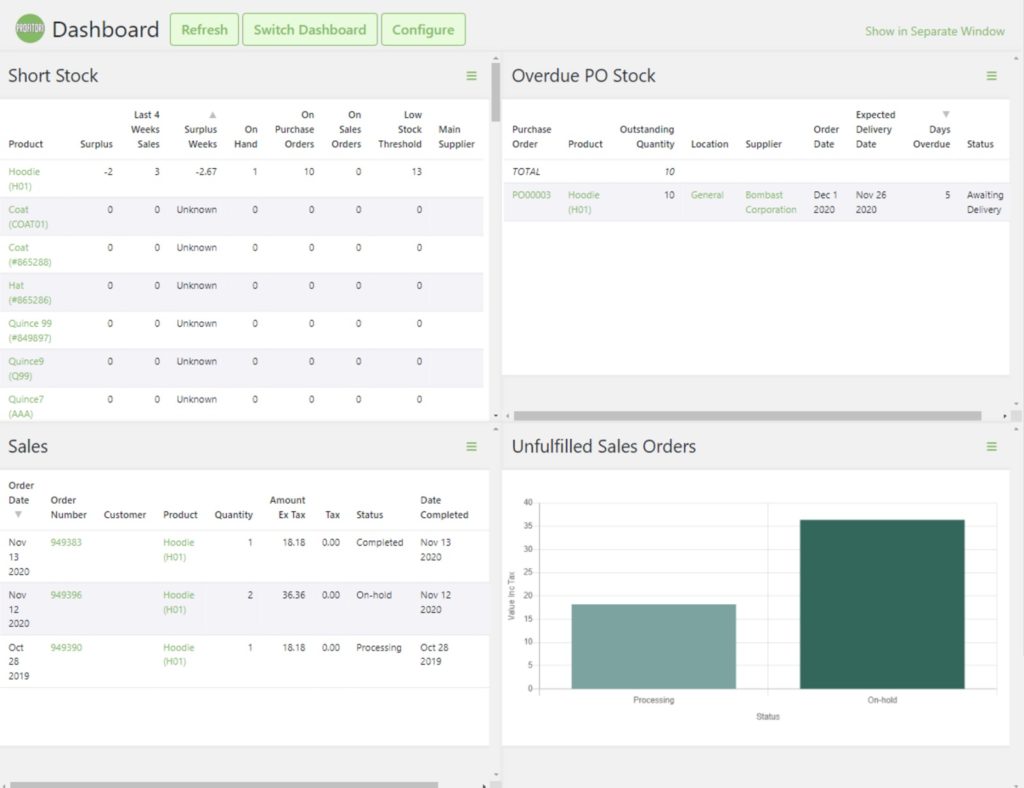Open the Short Stock widget menu icon
Viewport: 1024px width, 788px height.
click(x=472, y=76)
